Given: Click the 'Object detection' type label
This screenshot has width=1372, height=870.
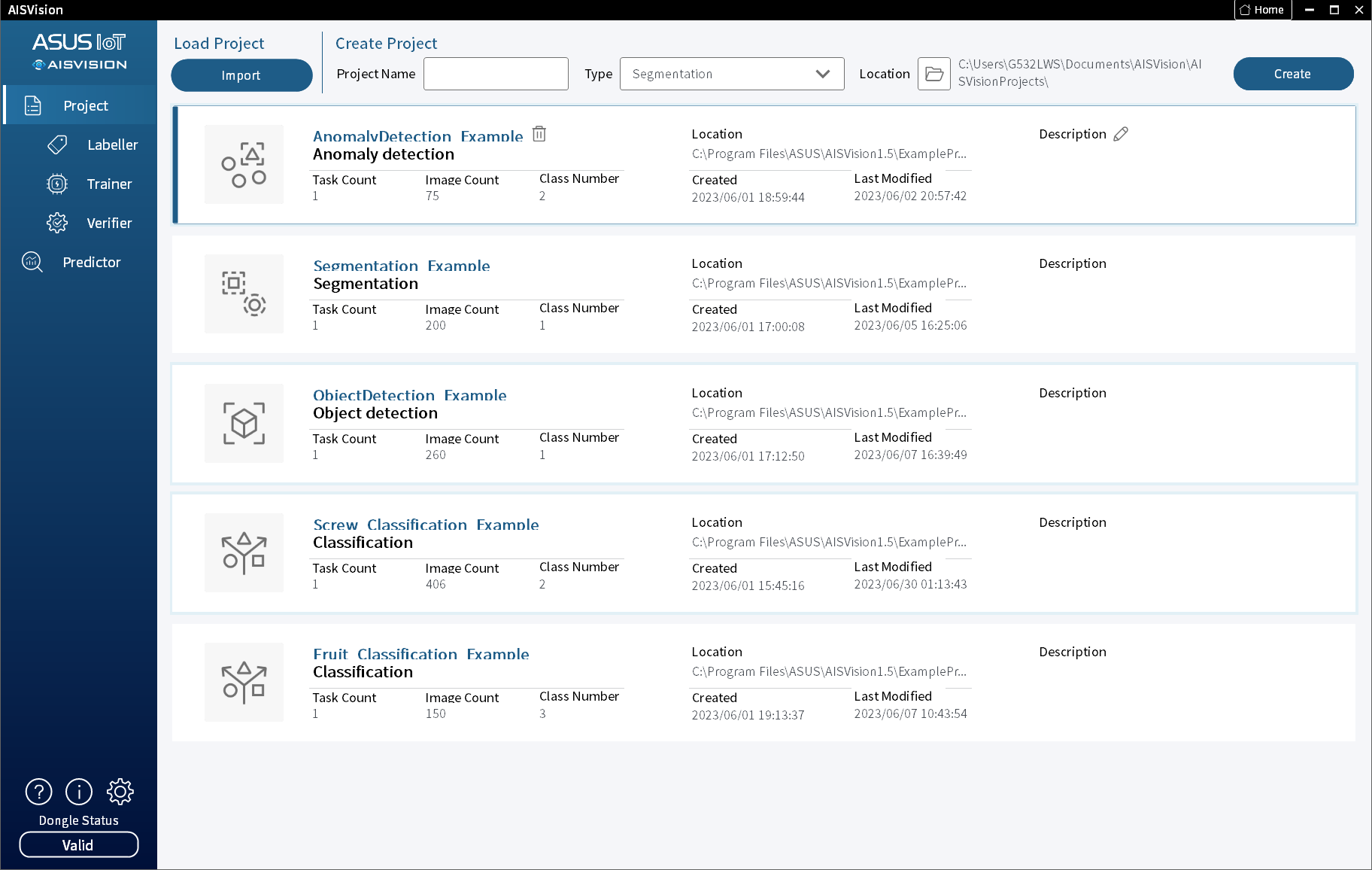Looking at the screenshot, I should [375, 413].
